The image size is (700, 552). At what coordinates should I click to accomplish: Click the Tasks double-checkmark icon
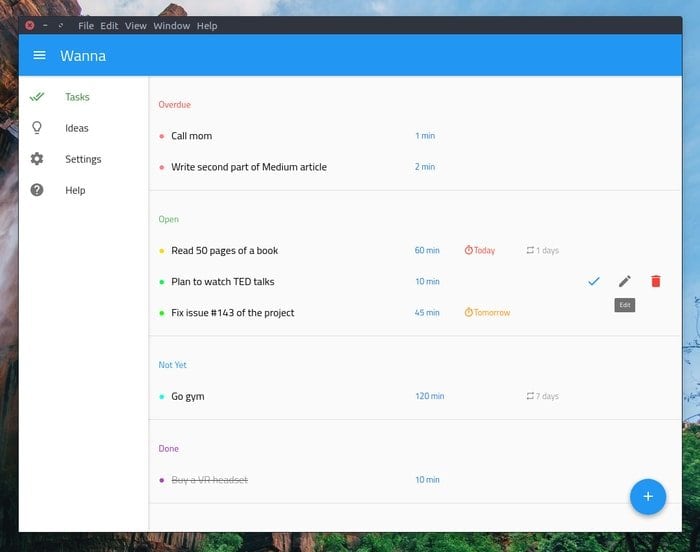click(x=37, y=96)
